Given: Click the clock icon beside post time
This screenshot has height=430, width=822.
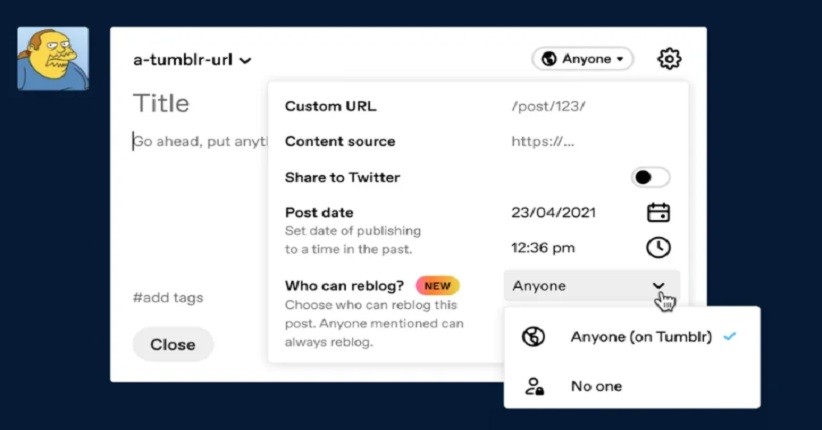Looking at the screenshot, I should (658, 247).
